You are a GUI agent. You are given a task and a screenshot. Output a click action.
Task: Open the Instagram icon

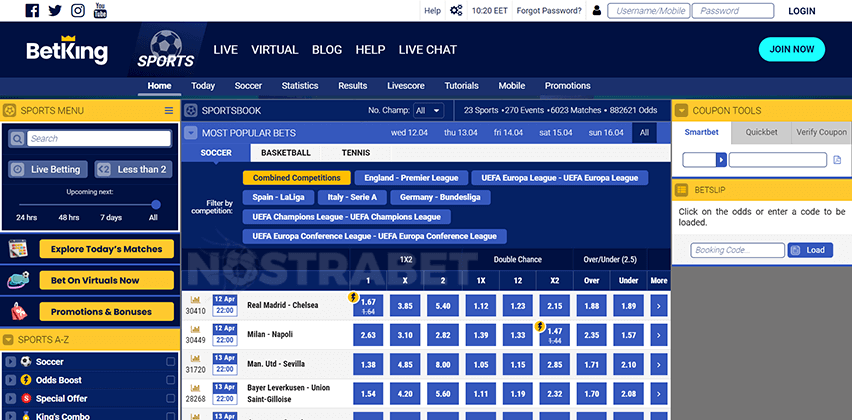[78, 10]
